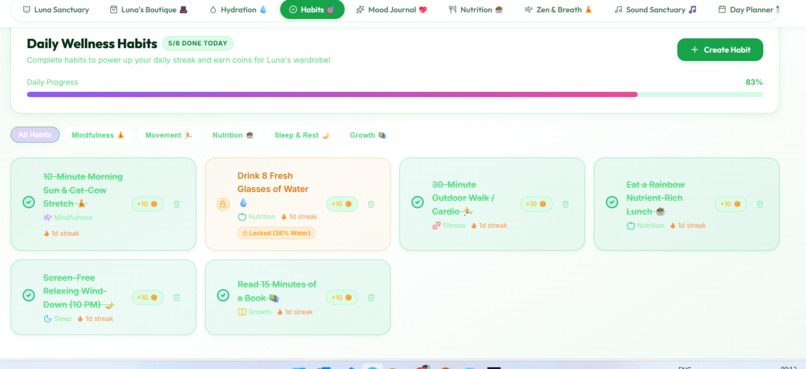Delete the Read 15 Minutes habit
Image resolution: width=806 pixels, height=369 pixels.
371,297
